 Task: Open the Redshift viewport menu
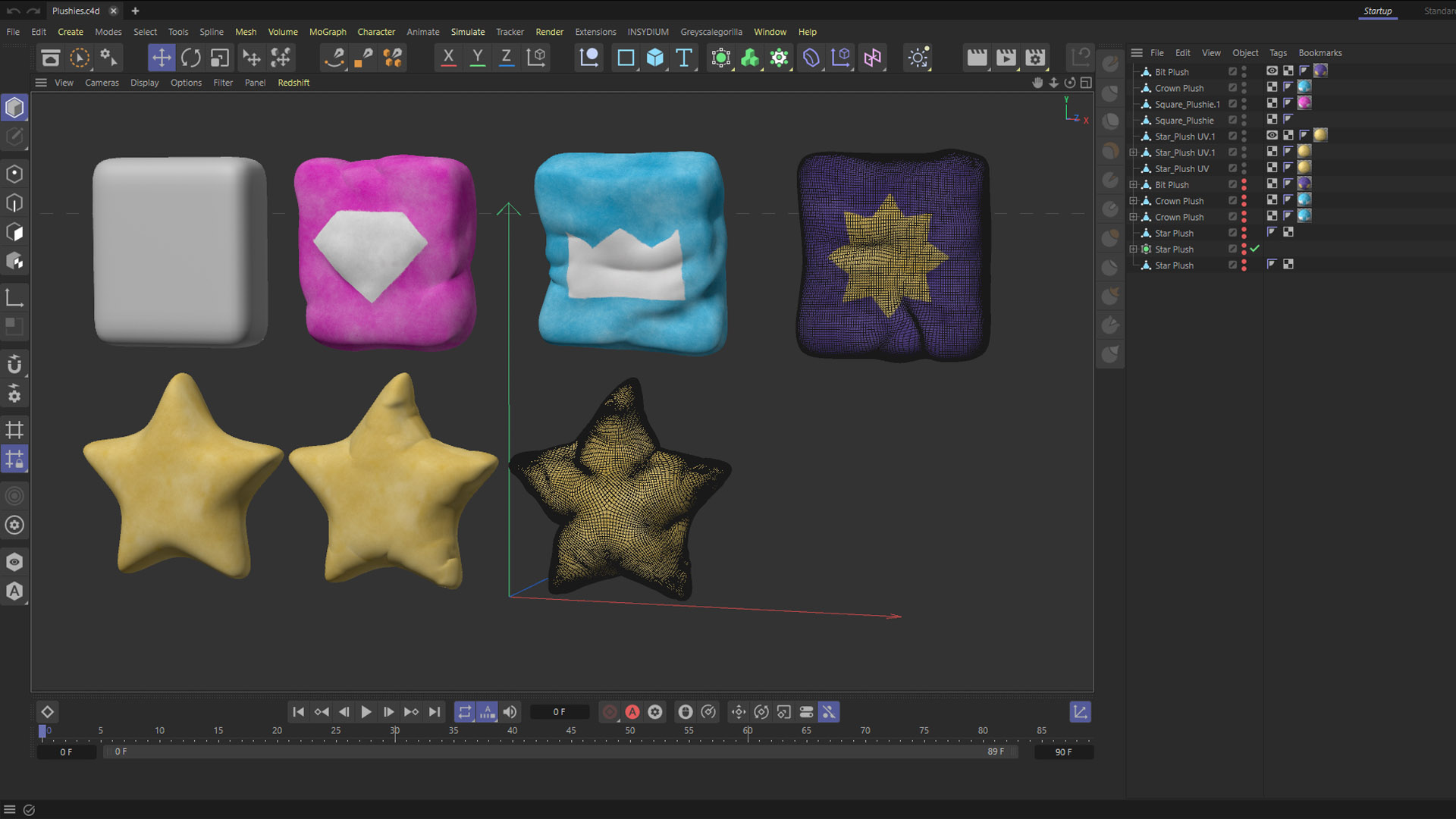293,83
